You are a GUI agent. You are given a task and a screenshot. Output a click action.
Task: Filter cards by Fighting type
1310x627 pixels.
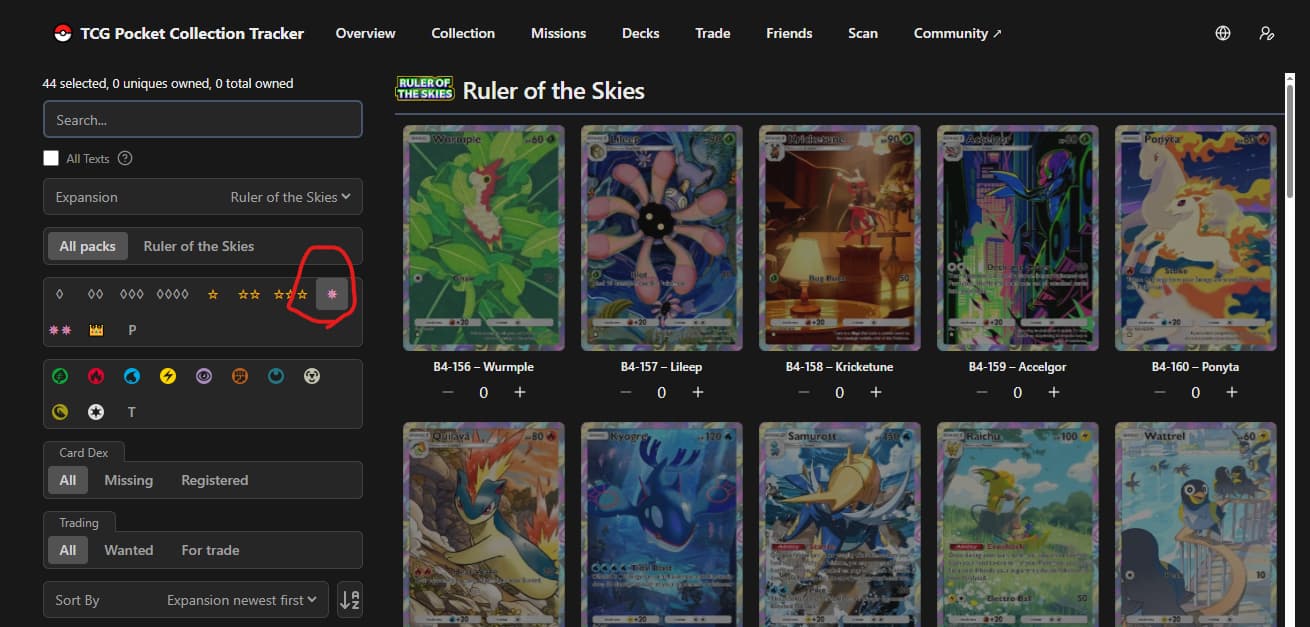tap(240, 376)
